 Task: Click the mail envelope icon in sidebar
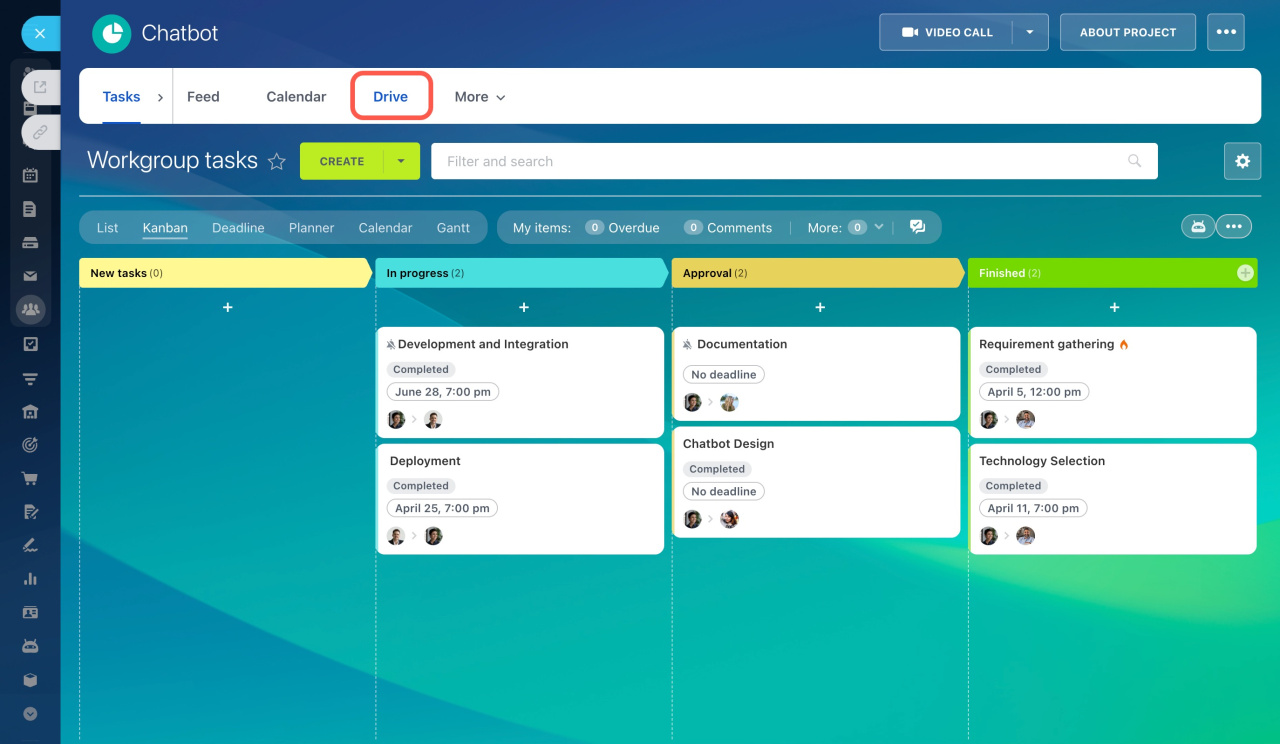[x=30, y=276]
